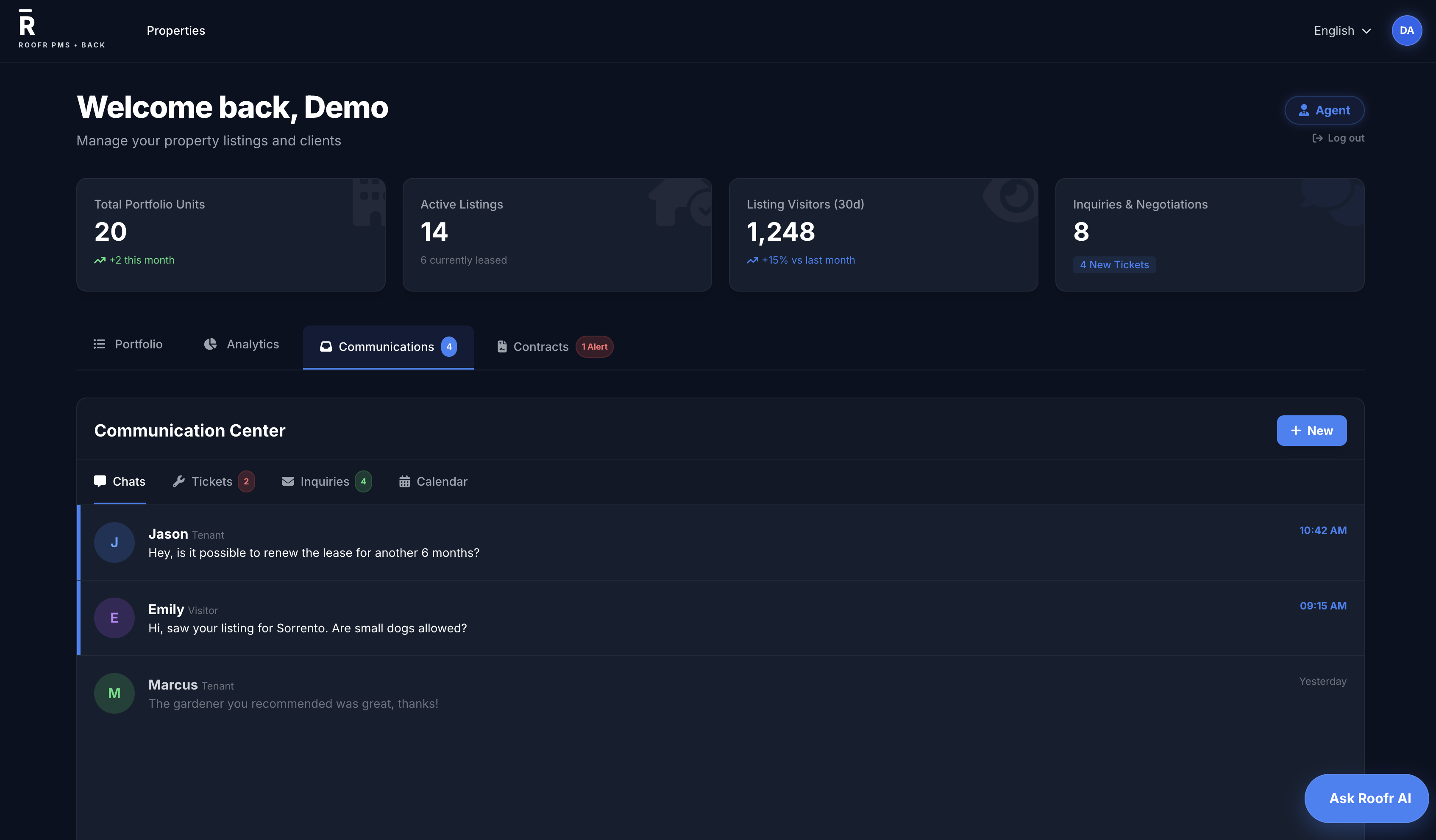The image size is (1436, 840).
Task: Click Jason's J avatar circle
Action: (x=114, y=542)
